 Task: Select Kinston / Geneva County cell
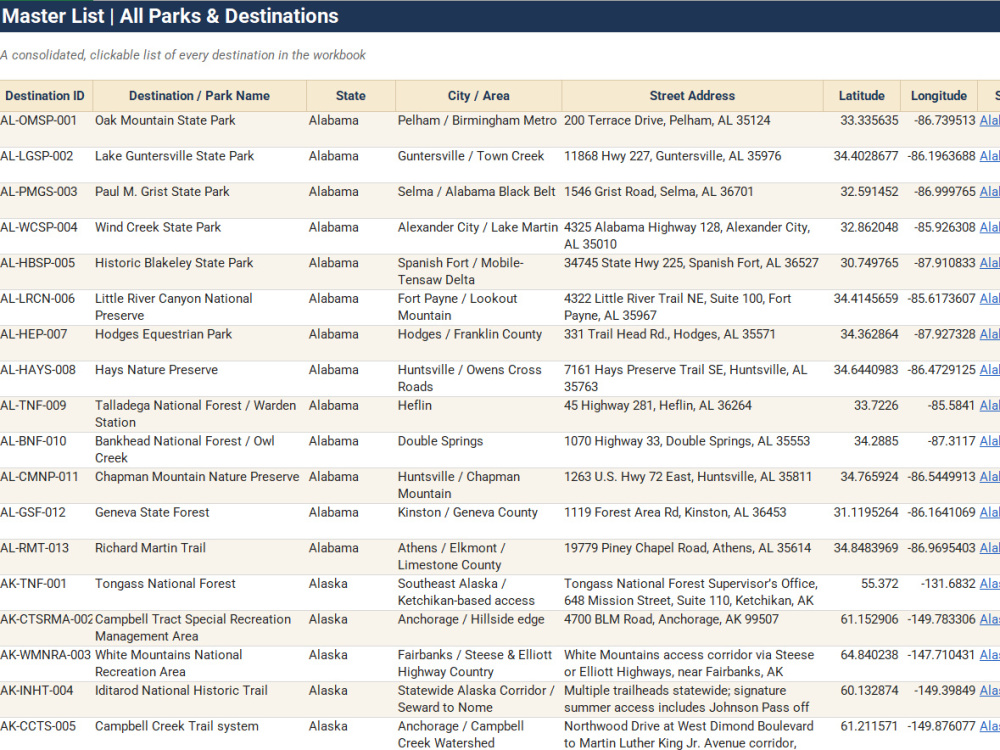coord(478,522)
